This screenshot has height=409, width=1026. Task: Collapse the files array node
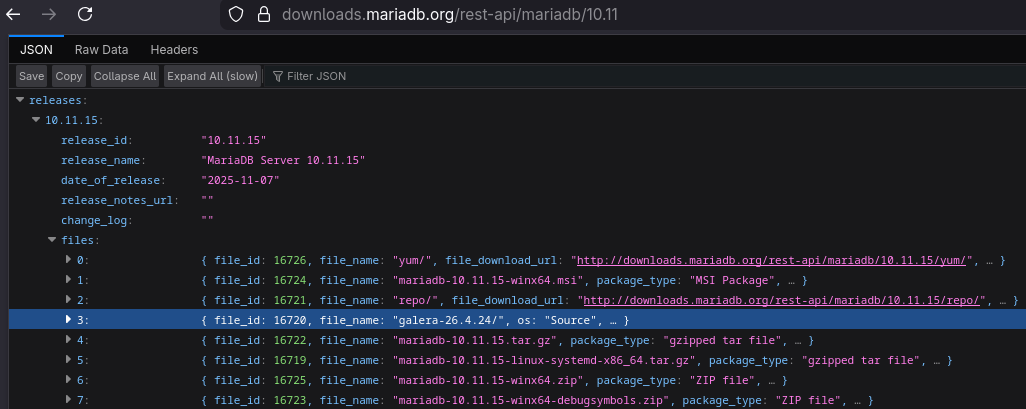53,240
